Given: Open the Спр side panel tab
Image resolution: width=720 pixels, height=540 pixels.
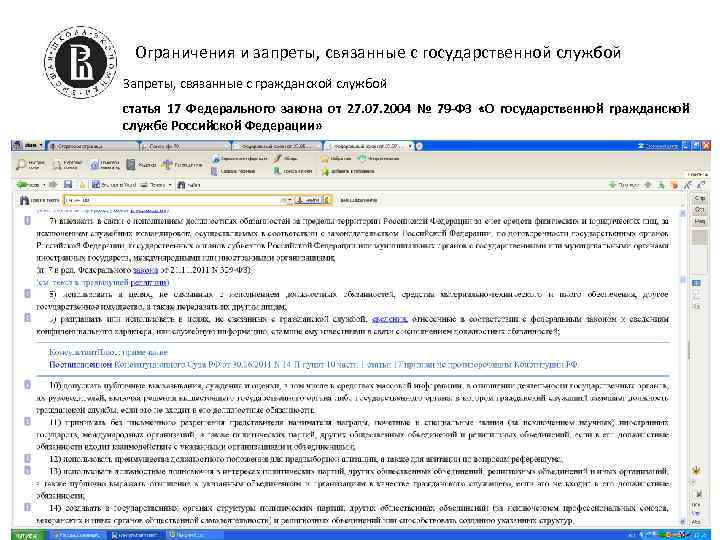Looking at the screenshot, I should (x=699, y=198).
